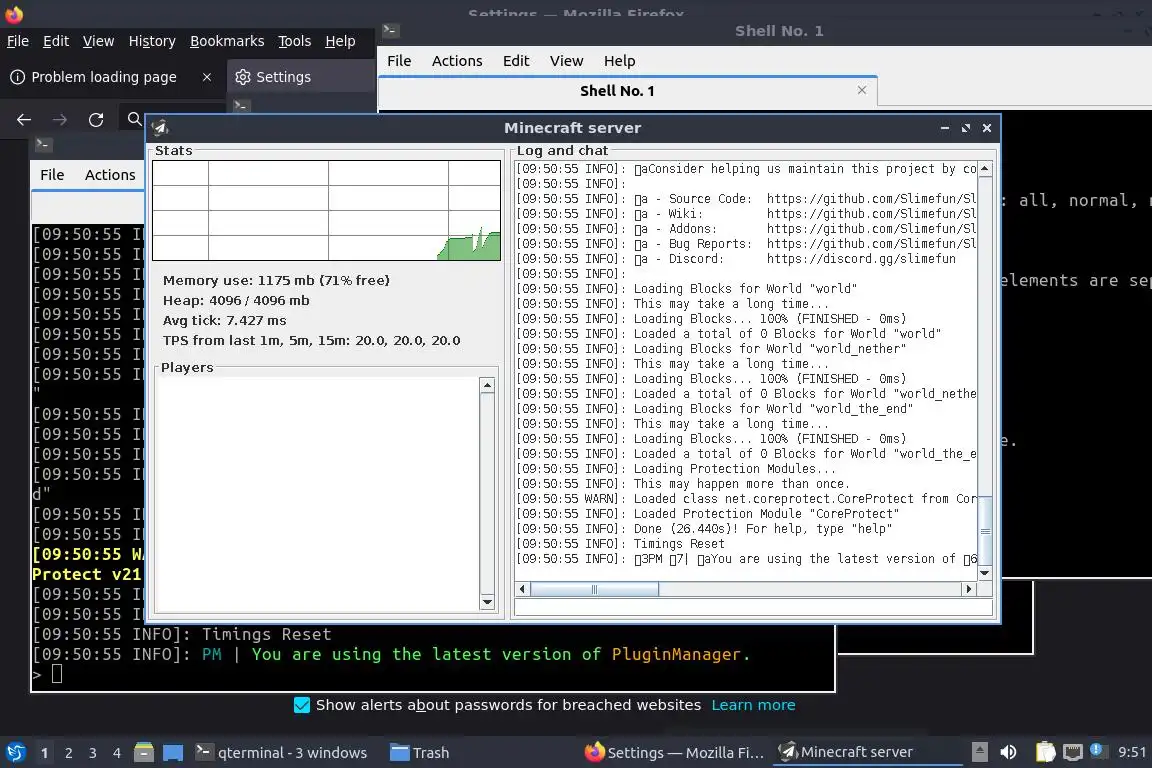Click the Firefox search magnifier icon
Screen dimensions: 1152x768
click(134, 119)
